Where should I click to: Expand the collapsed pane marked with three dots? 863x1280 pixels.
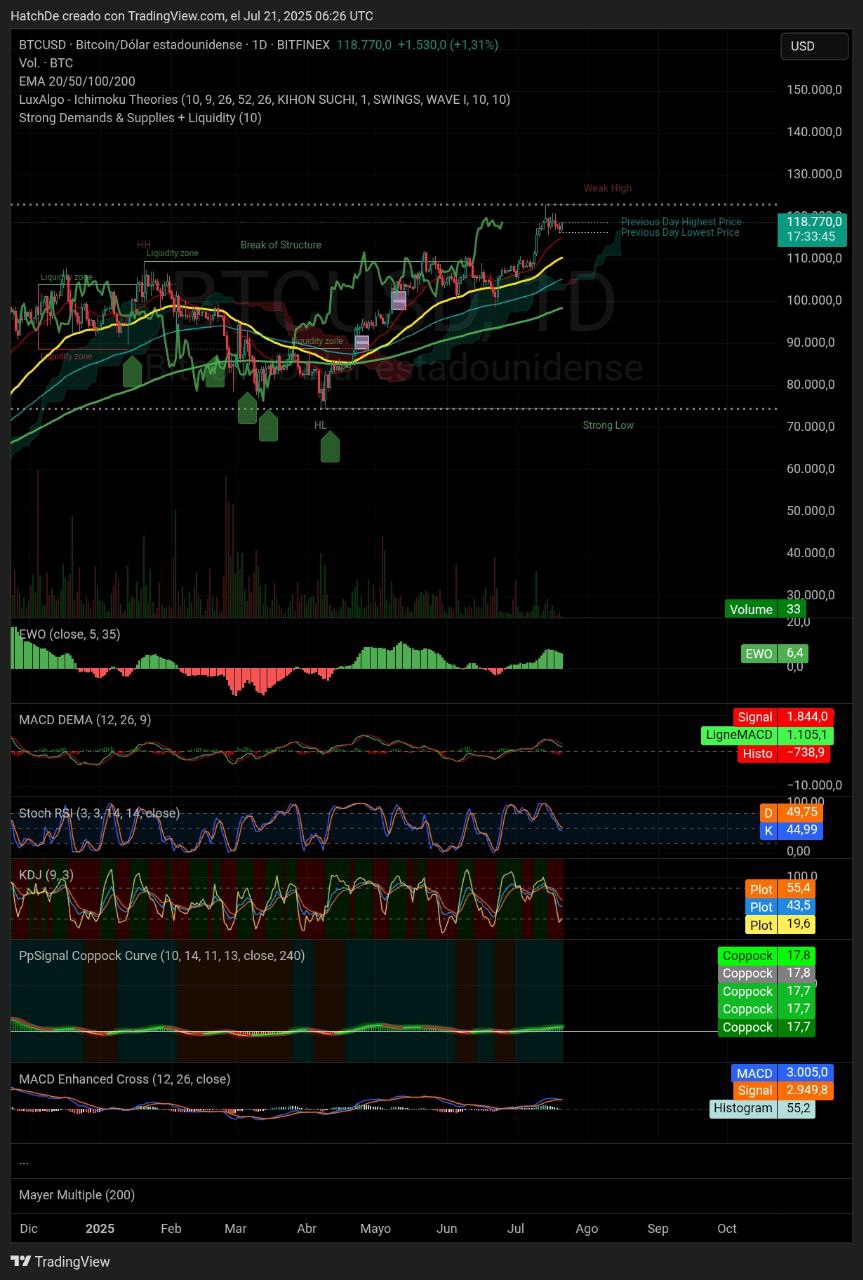click(24, 1161)
